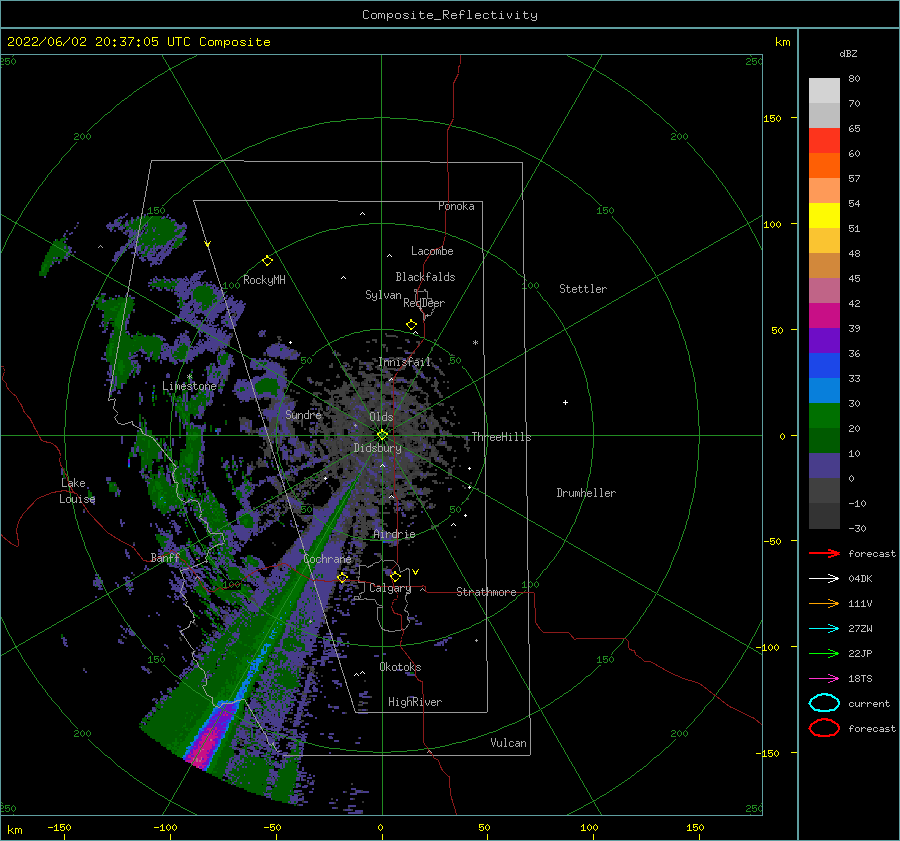Click the 04DK text in legend
The width and height of the screenshot is (900, 841).
tap(860, 578)
